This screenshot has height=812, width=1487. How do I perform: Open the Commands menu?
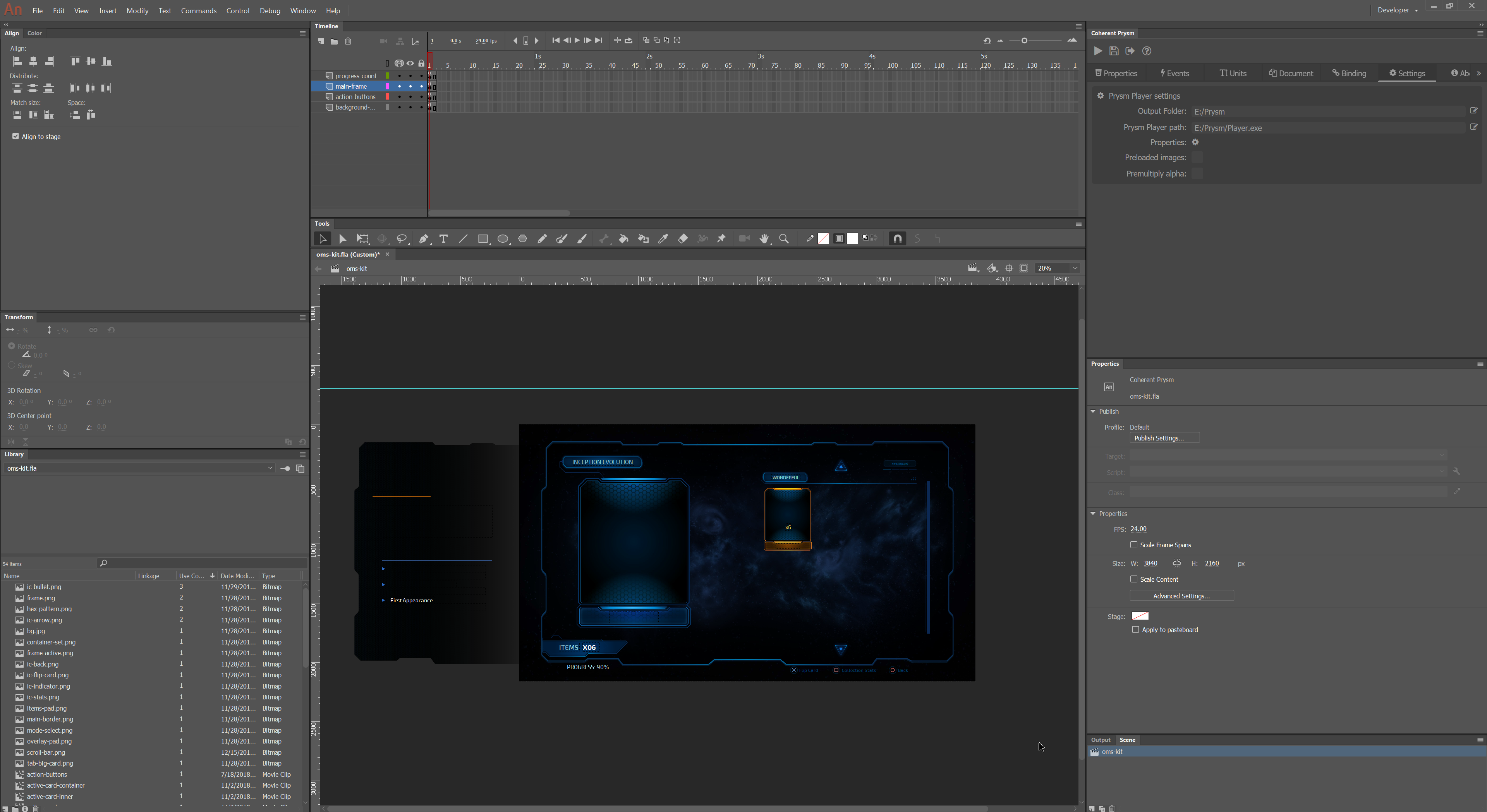tap(199, 10)
